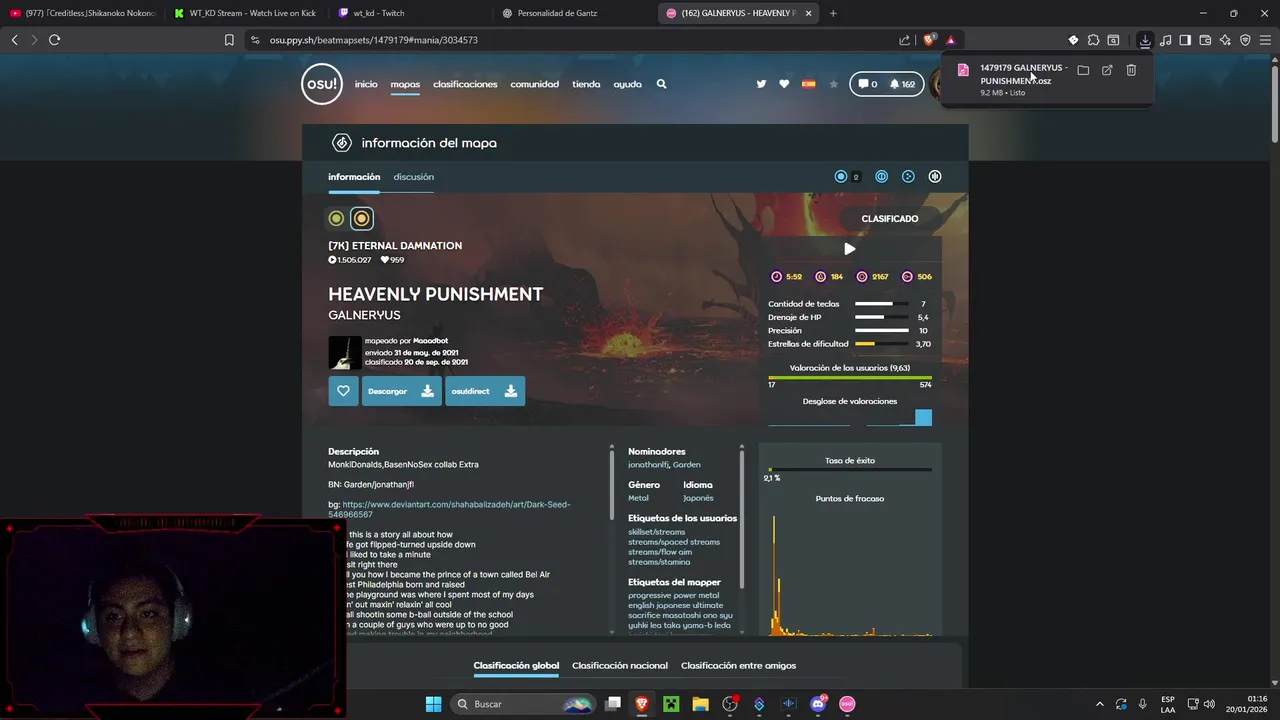Screen dimensions: 1280x720
Task: Open the chat messages counter showing 0
Action: 867,84
